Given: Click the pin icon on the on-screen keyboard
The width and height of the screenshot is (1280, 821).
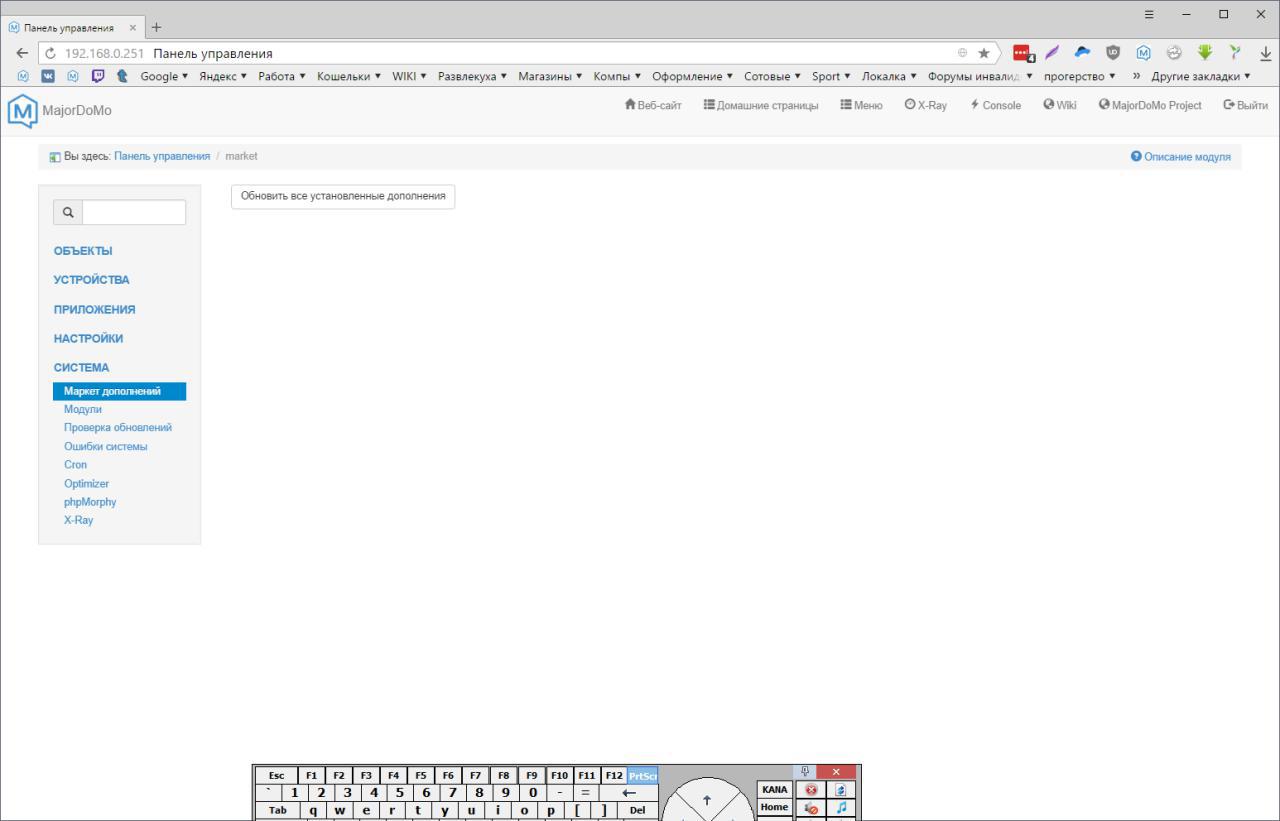Looking at the screenshot, I should pos(806,772).
